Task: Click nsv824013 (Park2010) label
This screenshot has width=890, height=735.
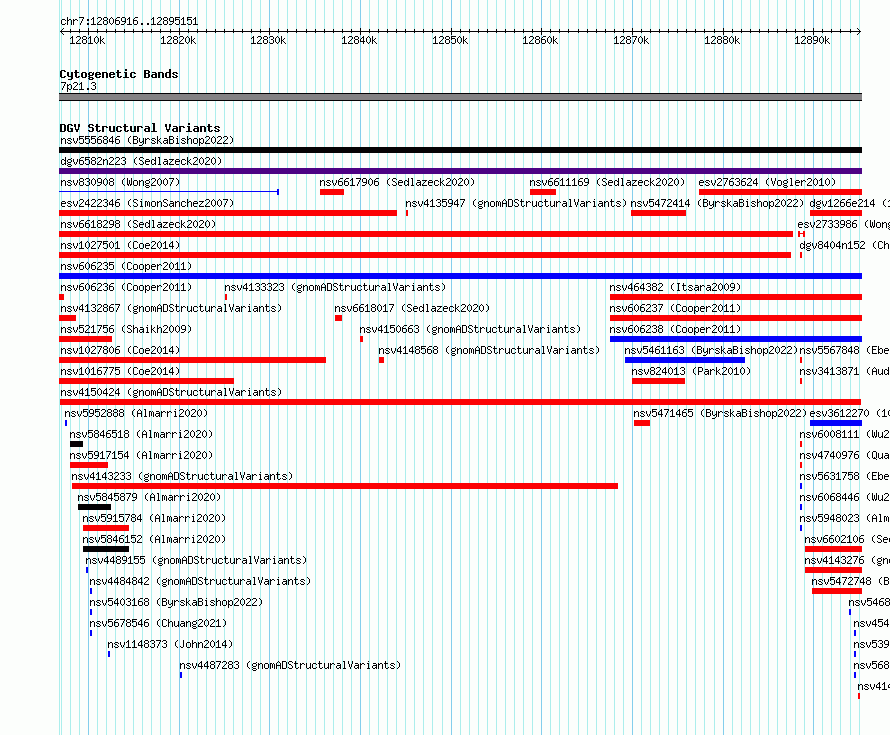Action: pyautogui.click(x=691, y=371)
